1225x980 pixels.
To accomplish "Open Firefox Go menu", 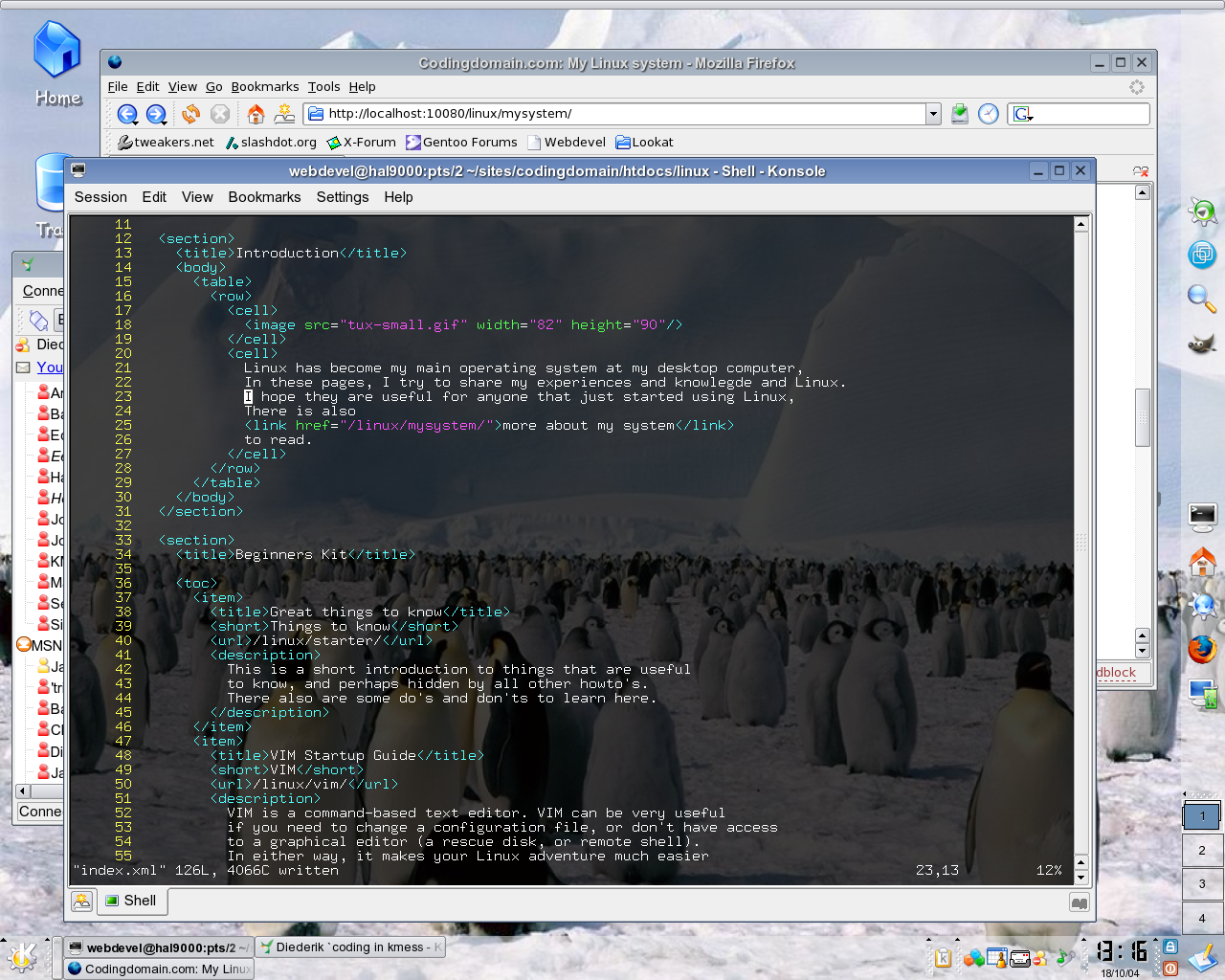I will point(213,86).
